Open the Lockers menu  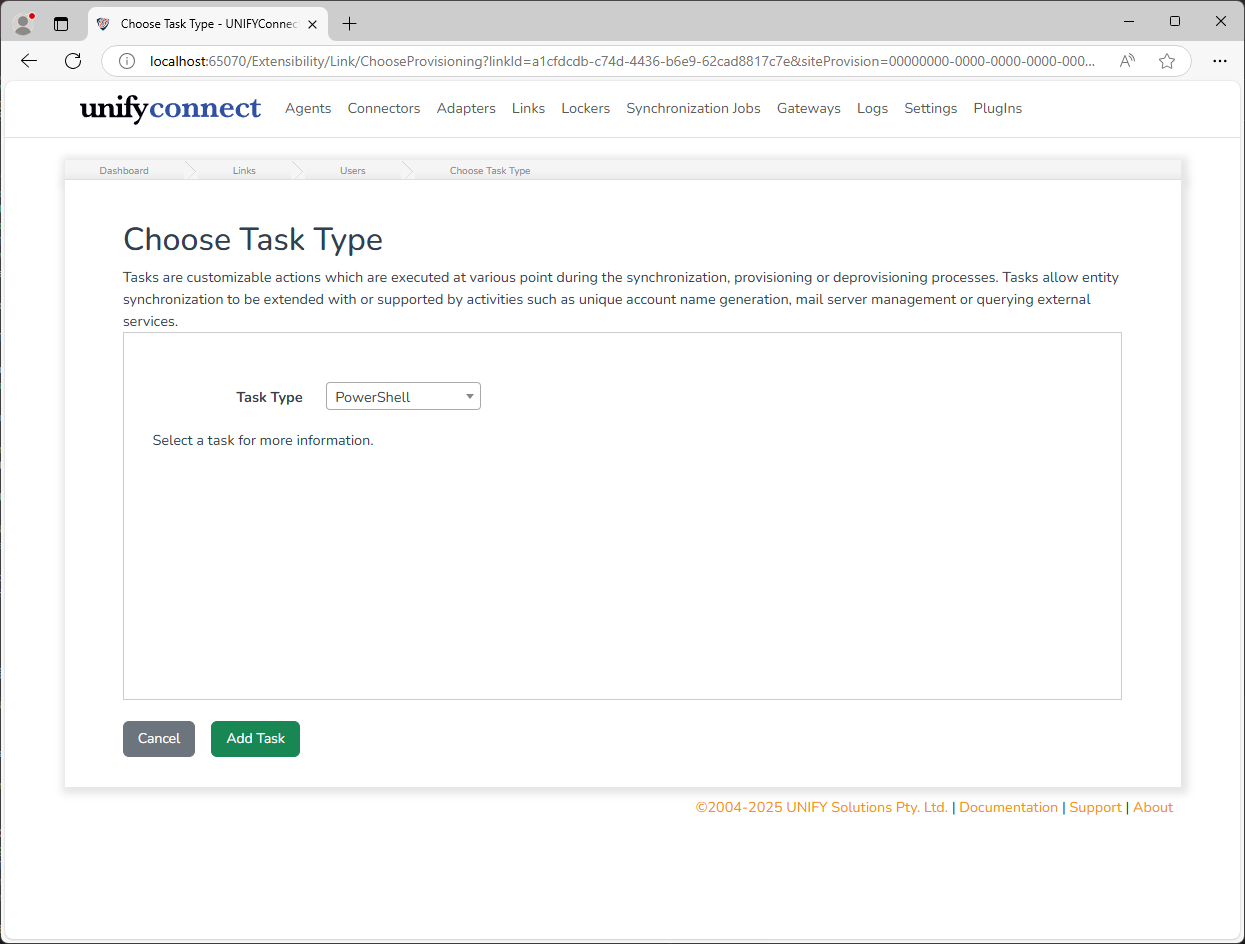pos(585,108)
